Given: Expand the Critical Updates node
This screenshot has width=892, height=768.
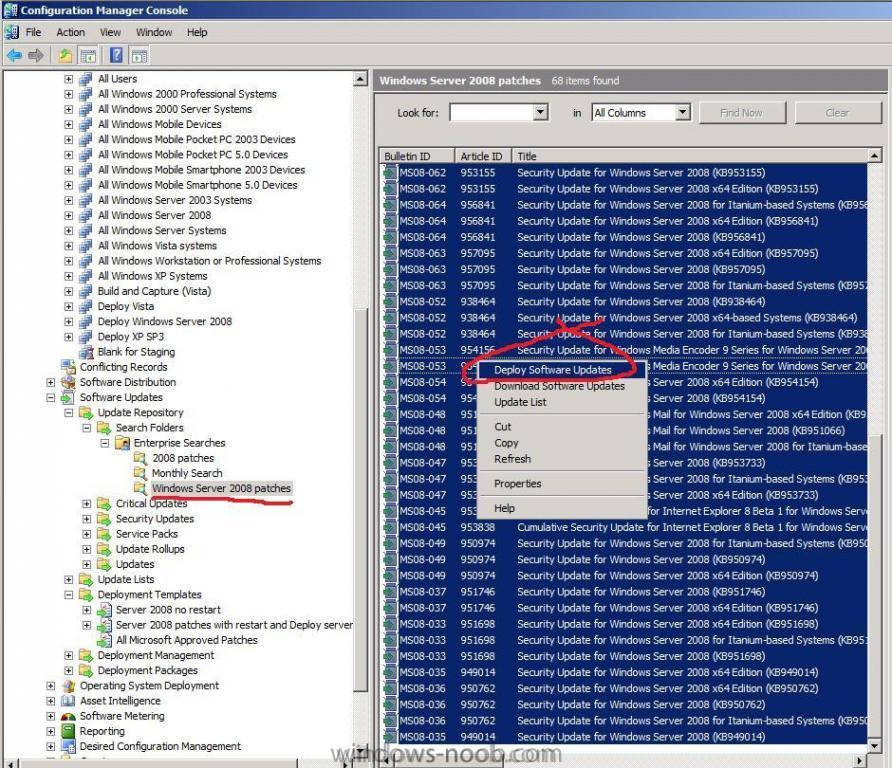Looking at the screenshot, I should click(87, 503).
